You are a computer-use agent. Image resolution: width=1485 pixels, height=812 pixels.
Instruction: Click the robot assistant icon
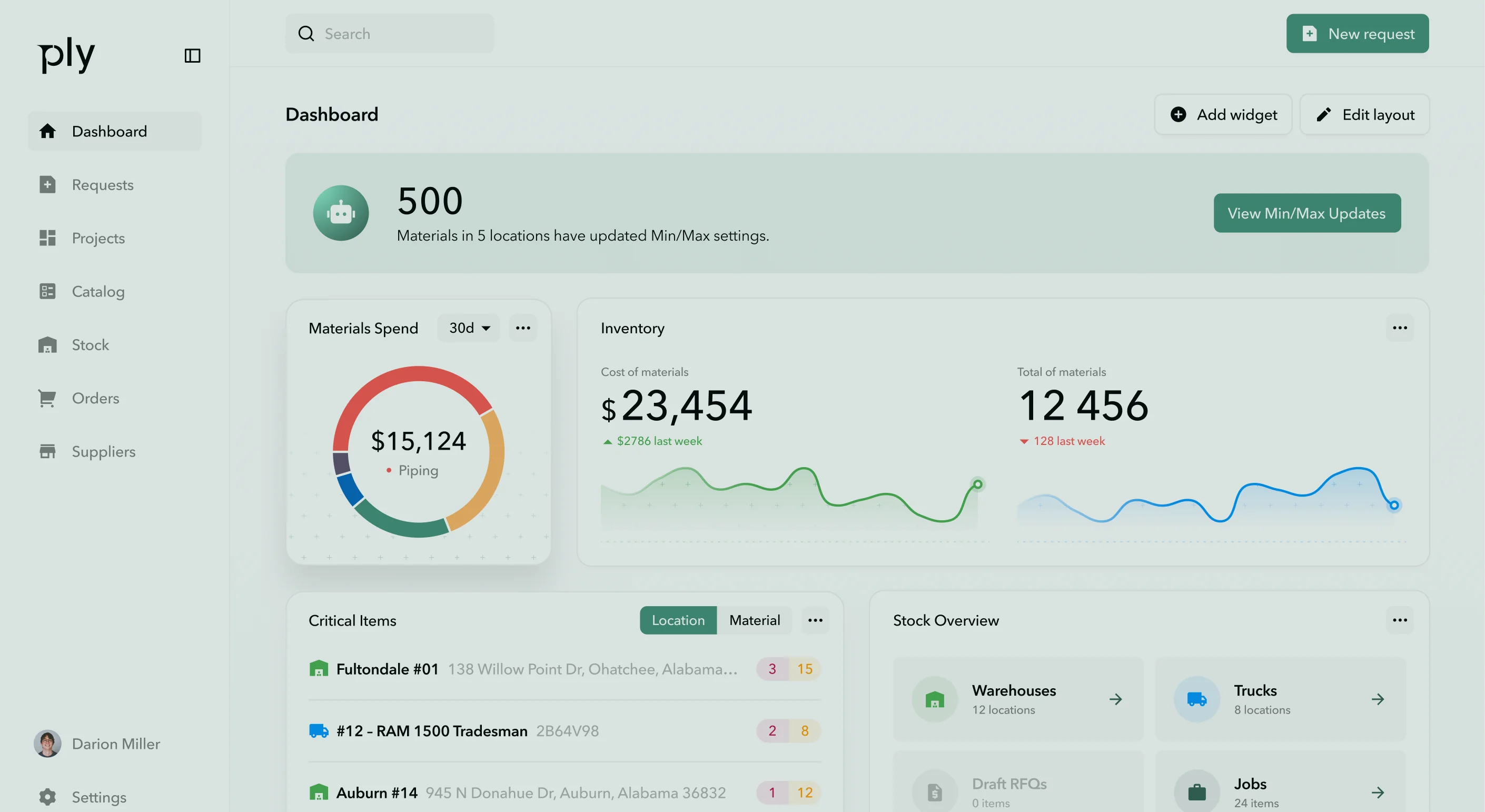click(341, 213)
